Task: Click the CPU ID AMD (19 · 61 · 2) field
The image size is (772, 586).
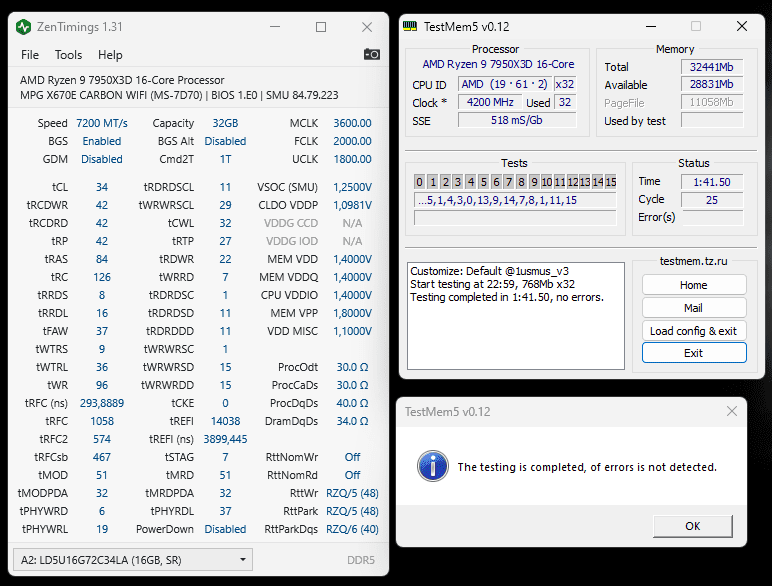Action: coord(505,84)
